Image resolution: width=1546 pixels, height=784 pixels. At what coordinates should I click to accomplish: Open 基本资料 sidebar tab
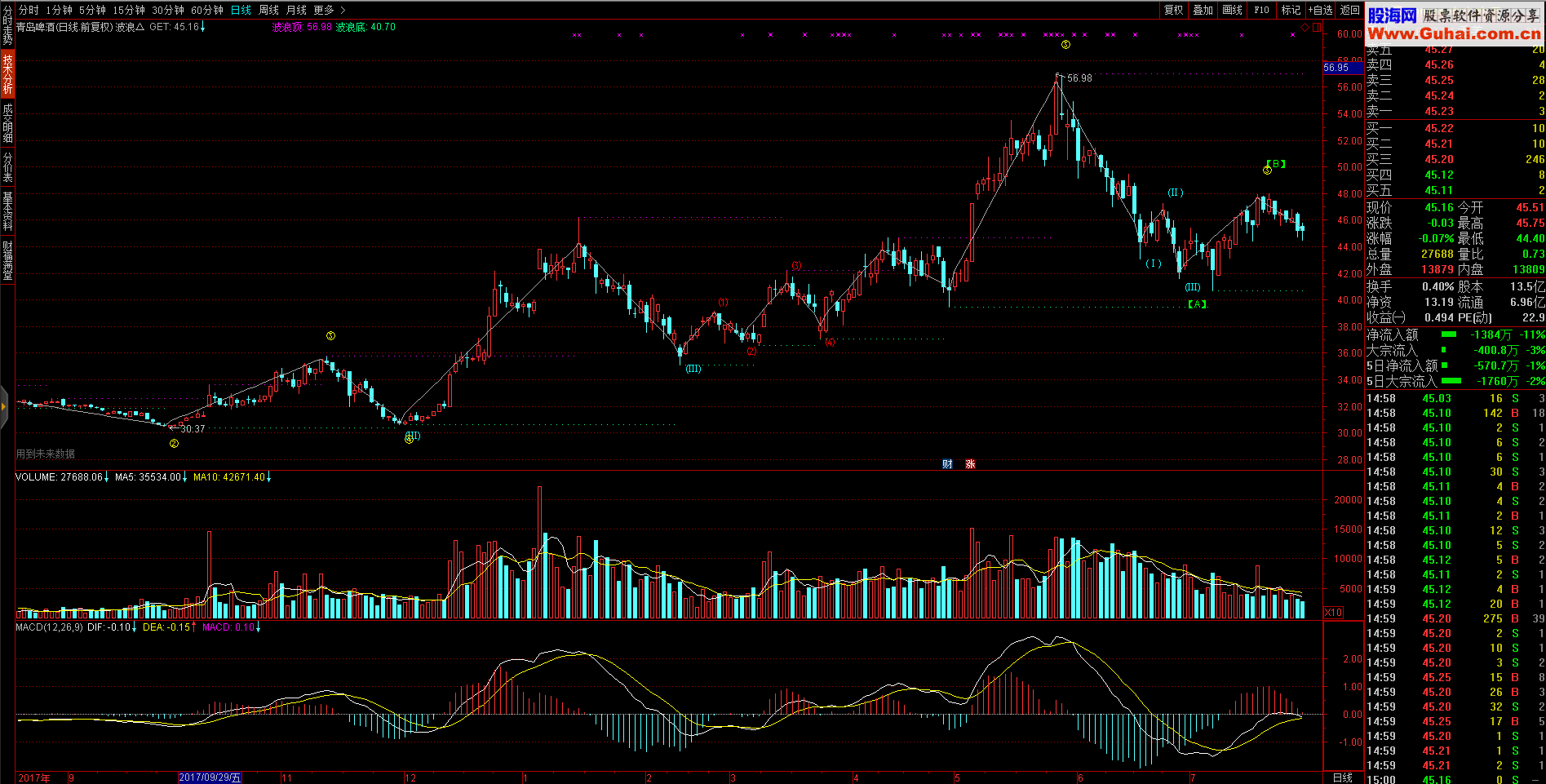[7, 212]
